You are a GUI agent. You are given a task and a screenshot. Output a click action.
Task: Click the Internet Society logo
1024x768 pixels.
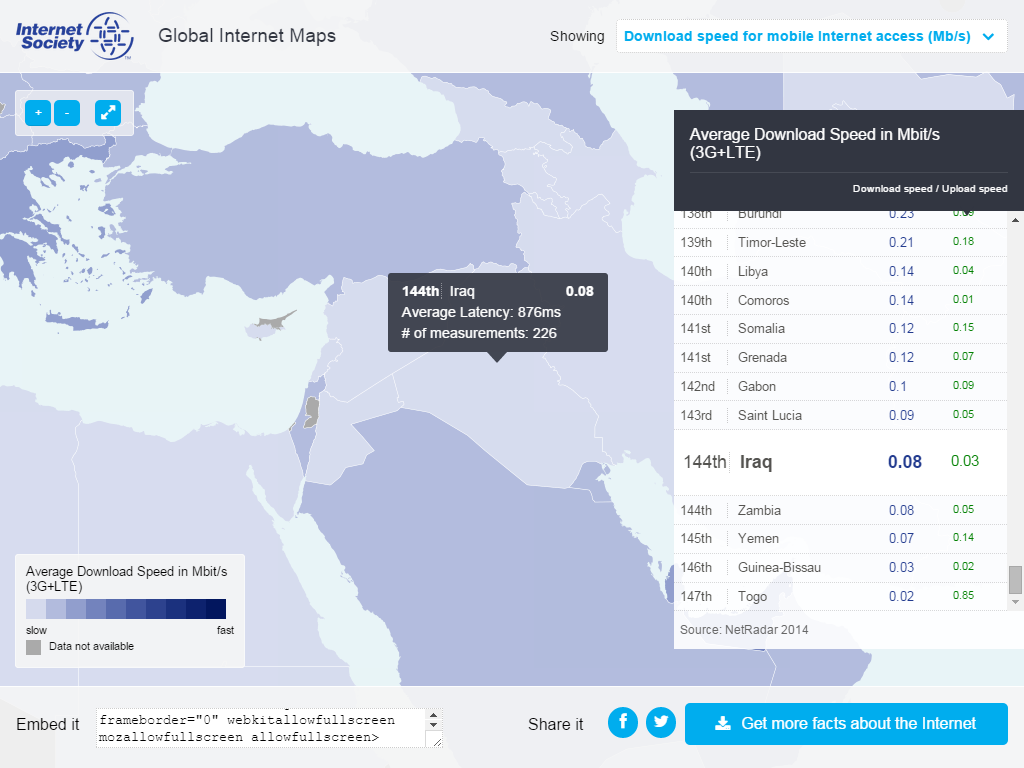75,36
